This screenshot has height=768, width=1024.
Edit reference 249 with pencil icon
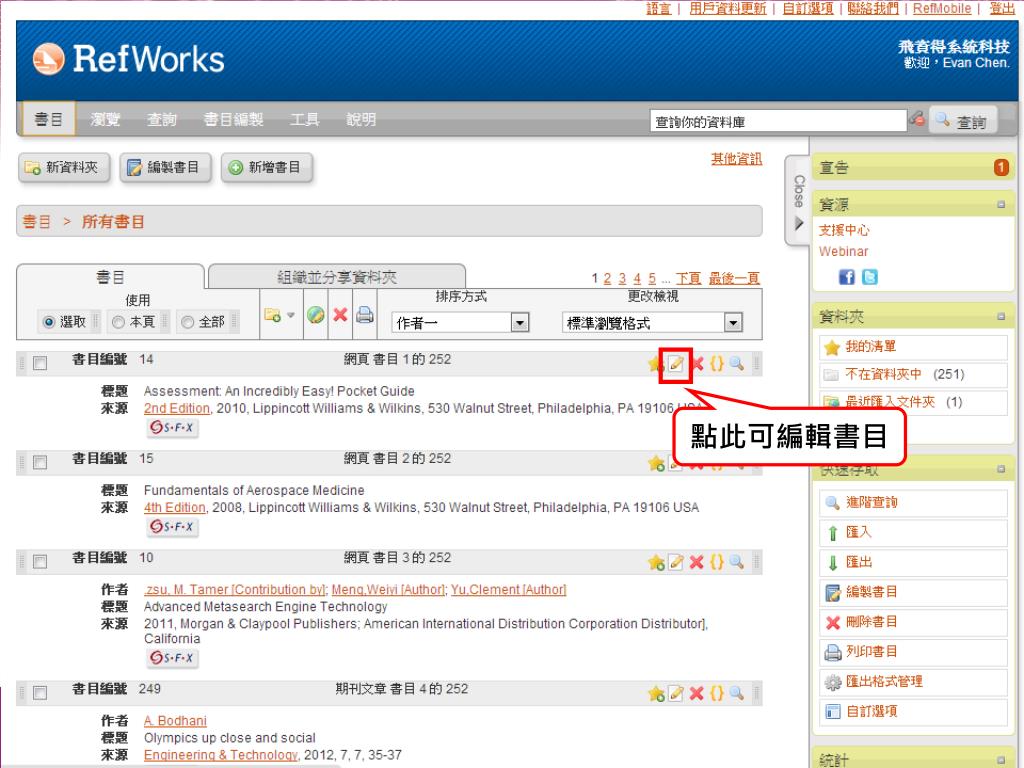tap(676, 694)
